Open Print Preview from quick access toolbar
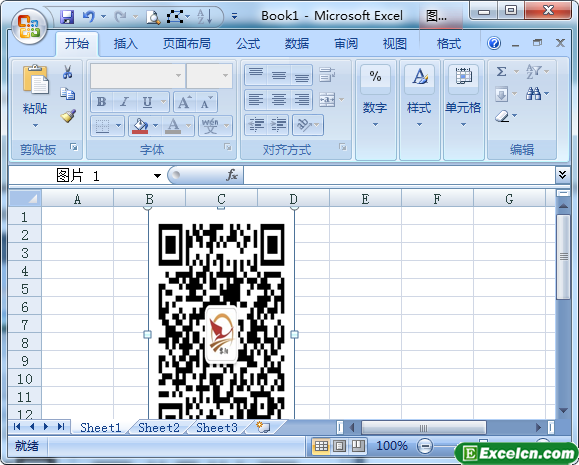 (x=153, y=17)
